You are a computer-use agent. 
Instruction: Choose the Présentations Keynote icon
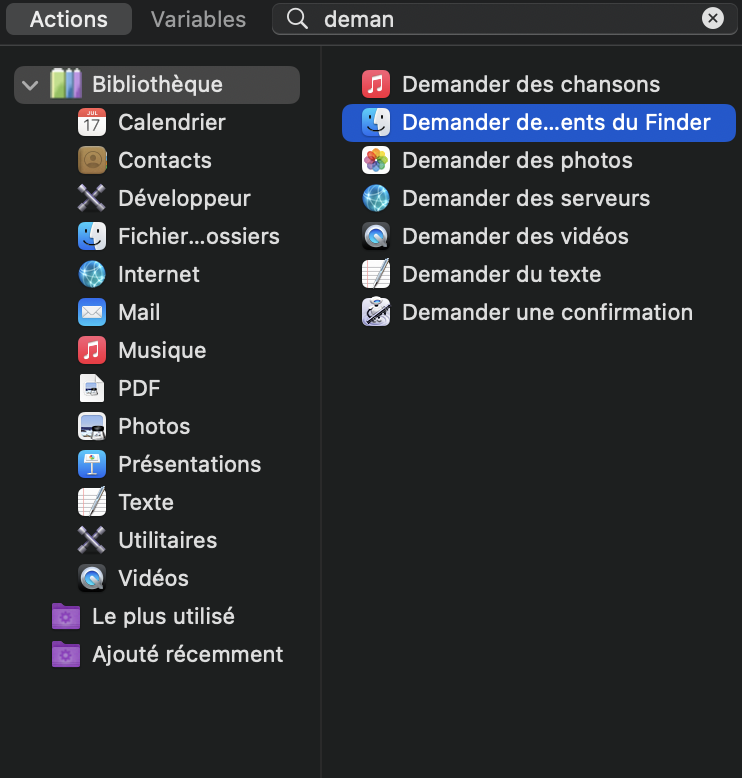92,465
